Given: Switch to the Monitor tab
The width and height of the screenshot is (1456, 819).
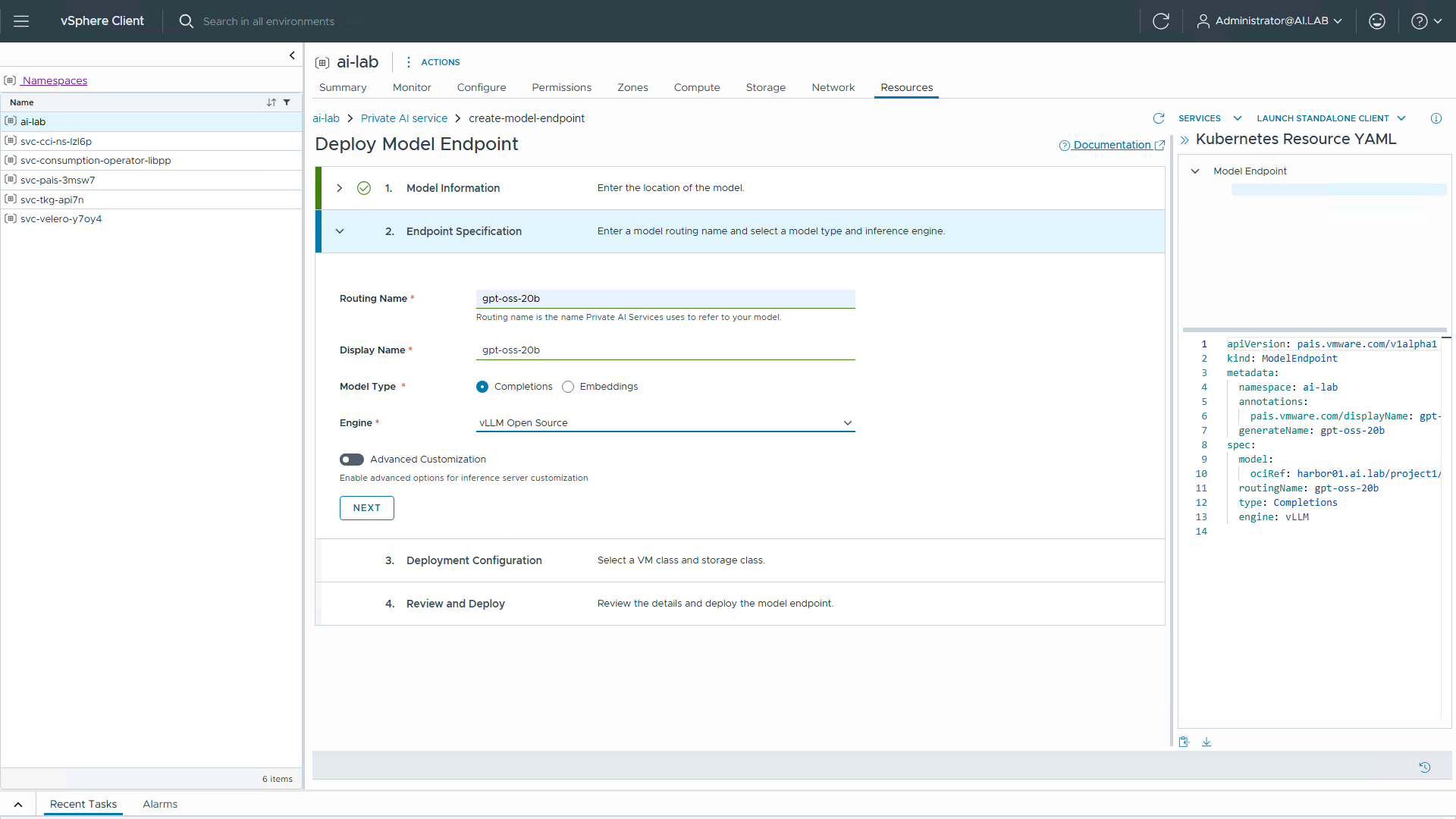Looking at the screenshot, I should pos(412,88).
